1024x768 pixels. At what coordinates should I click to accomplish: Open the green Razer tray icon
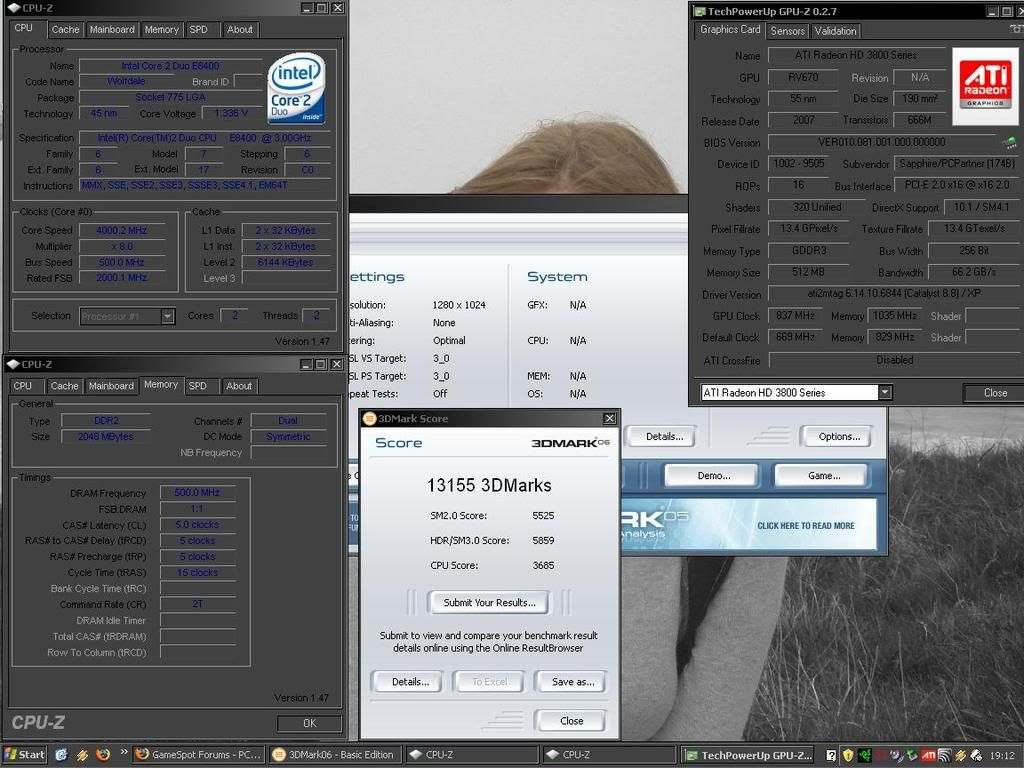pos(865,756)
